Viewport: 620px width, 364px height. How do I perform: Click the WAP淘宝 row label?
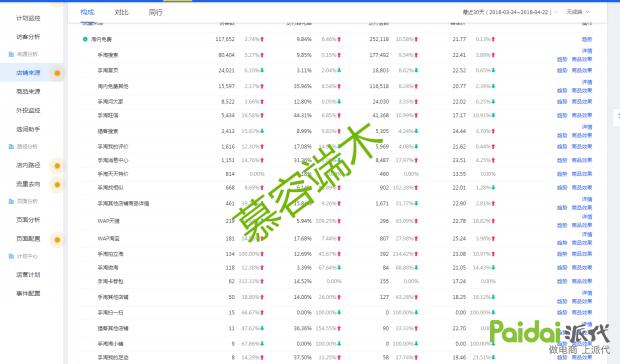click(x=108, y=239)
